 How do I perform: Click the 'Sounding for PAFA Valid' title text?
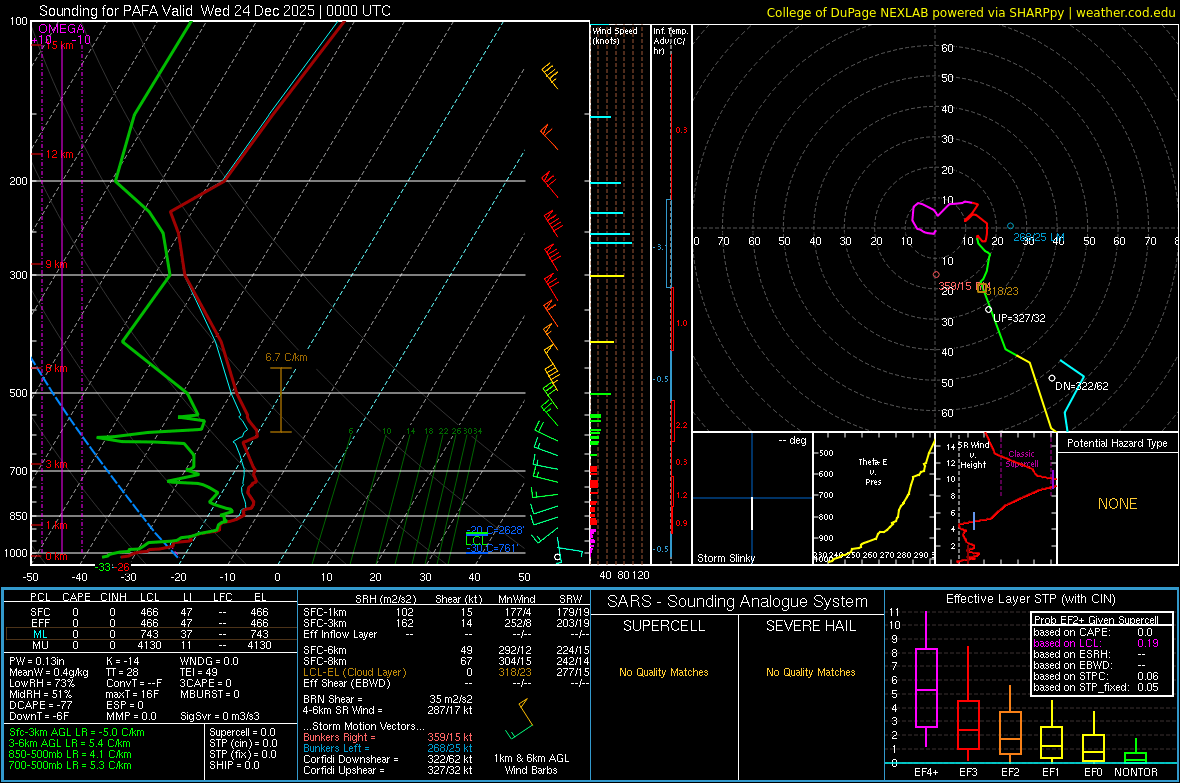(x=116, y=11)
